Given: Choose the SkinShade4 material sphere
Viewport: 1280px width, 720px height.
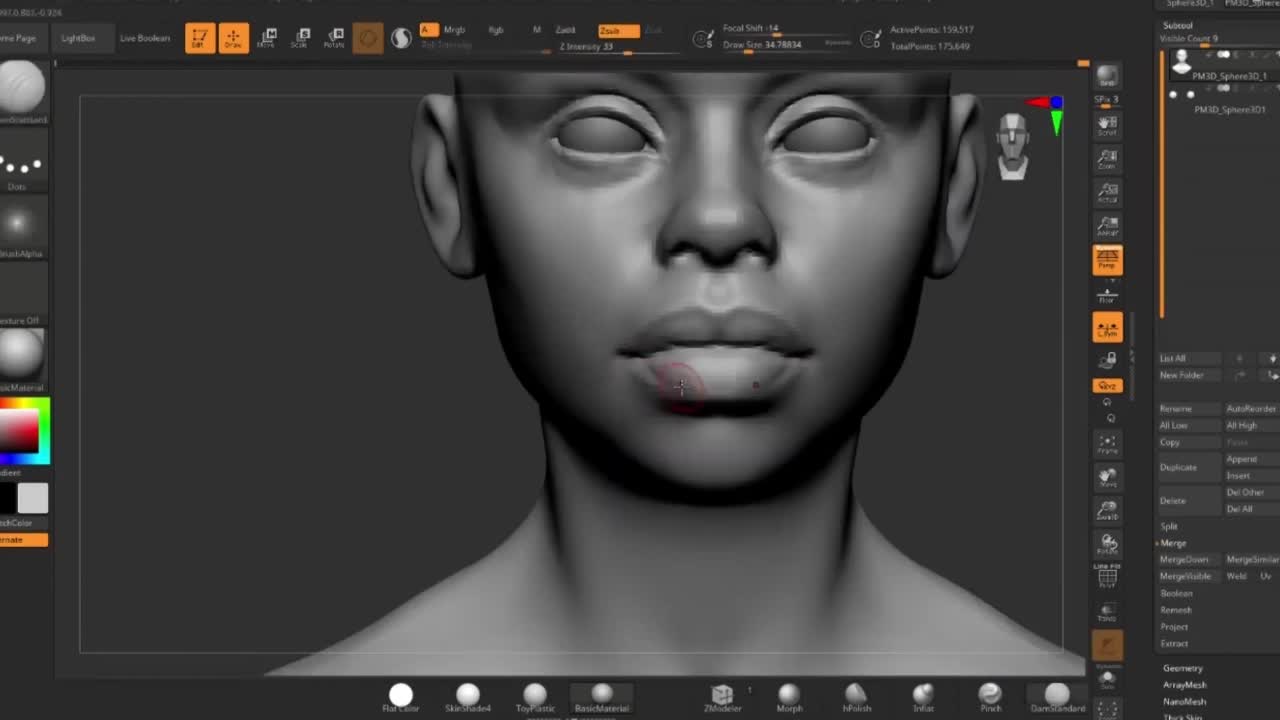Looking at the screenshot, I should click(468, 697).
